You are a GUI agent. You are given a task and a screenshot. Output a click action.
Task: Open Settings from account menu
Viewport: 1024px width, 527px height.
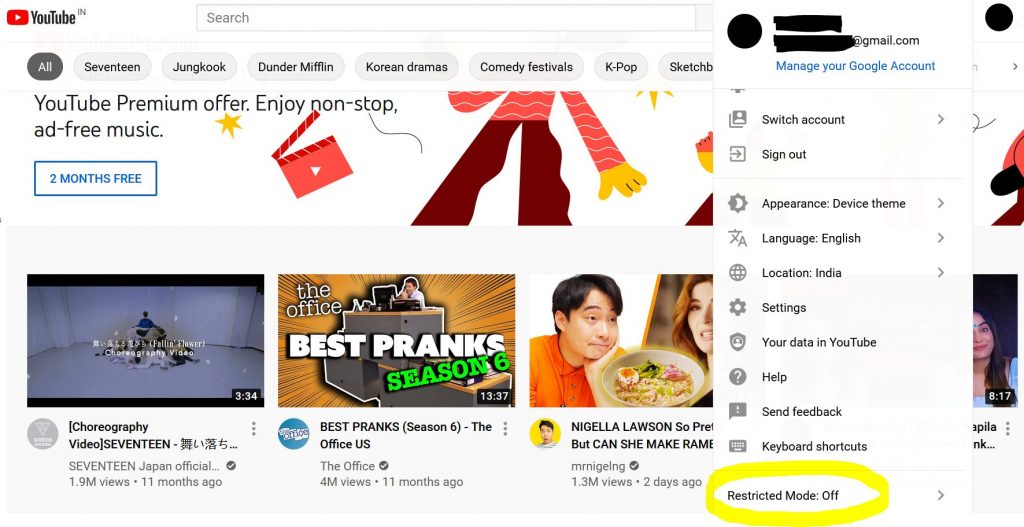(839, 308)
